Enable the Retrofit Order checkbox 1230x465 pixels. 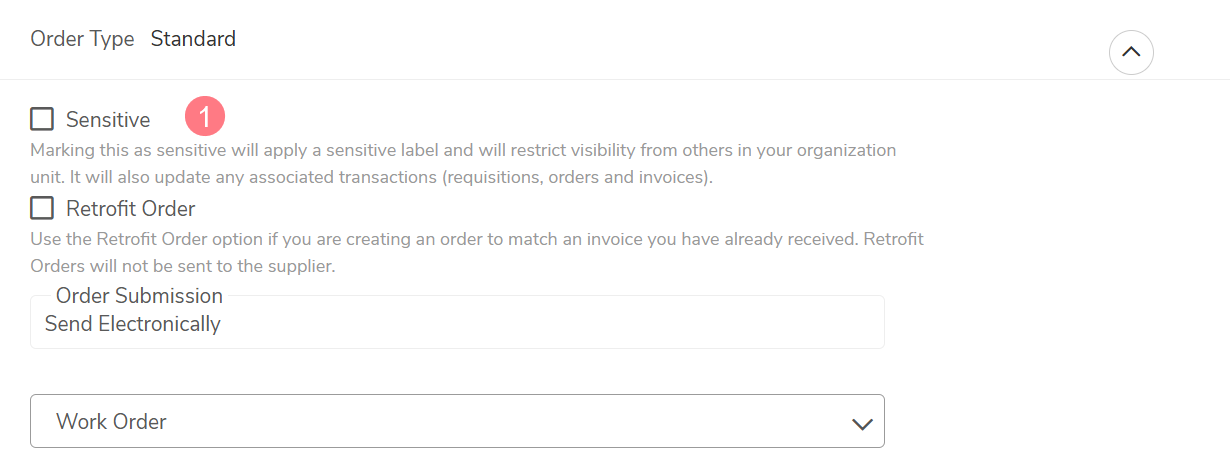tap(42, 208)
